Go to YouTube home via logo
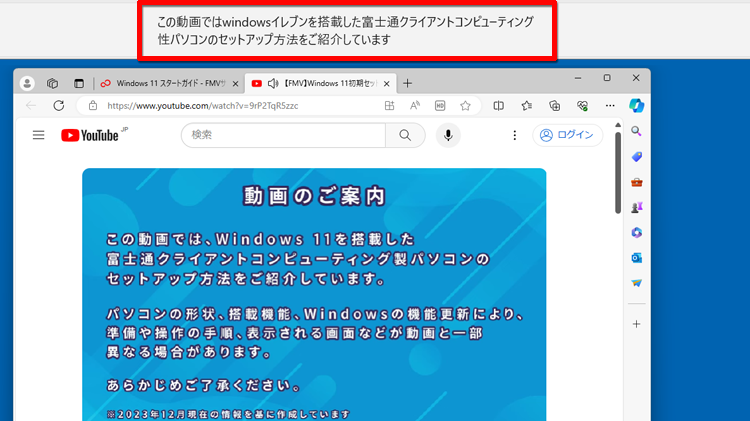The width and height of the screenshot is (750, 421). [x=90, y=135]
